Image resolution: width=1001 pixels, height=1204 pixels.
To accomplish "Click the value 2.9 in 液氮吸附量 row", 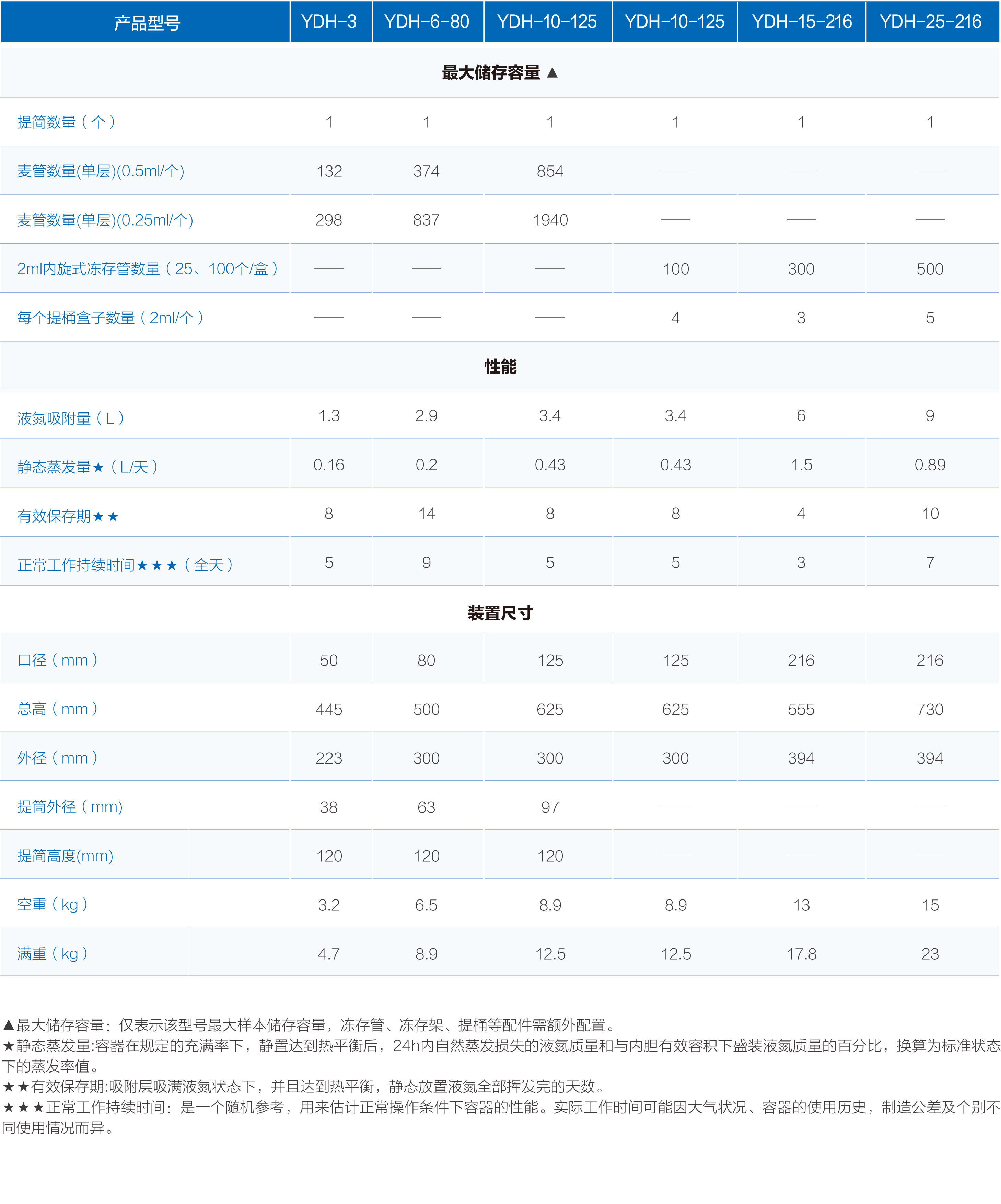I will 426,416.
